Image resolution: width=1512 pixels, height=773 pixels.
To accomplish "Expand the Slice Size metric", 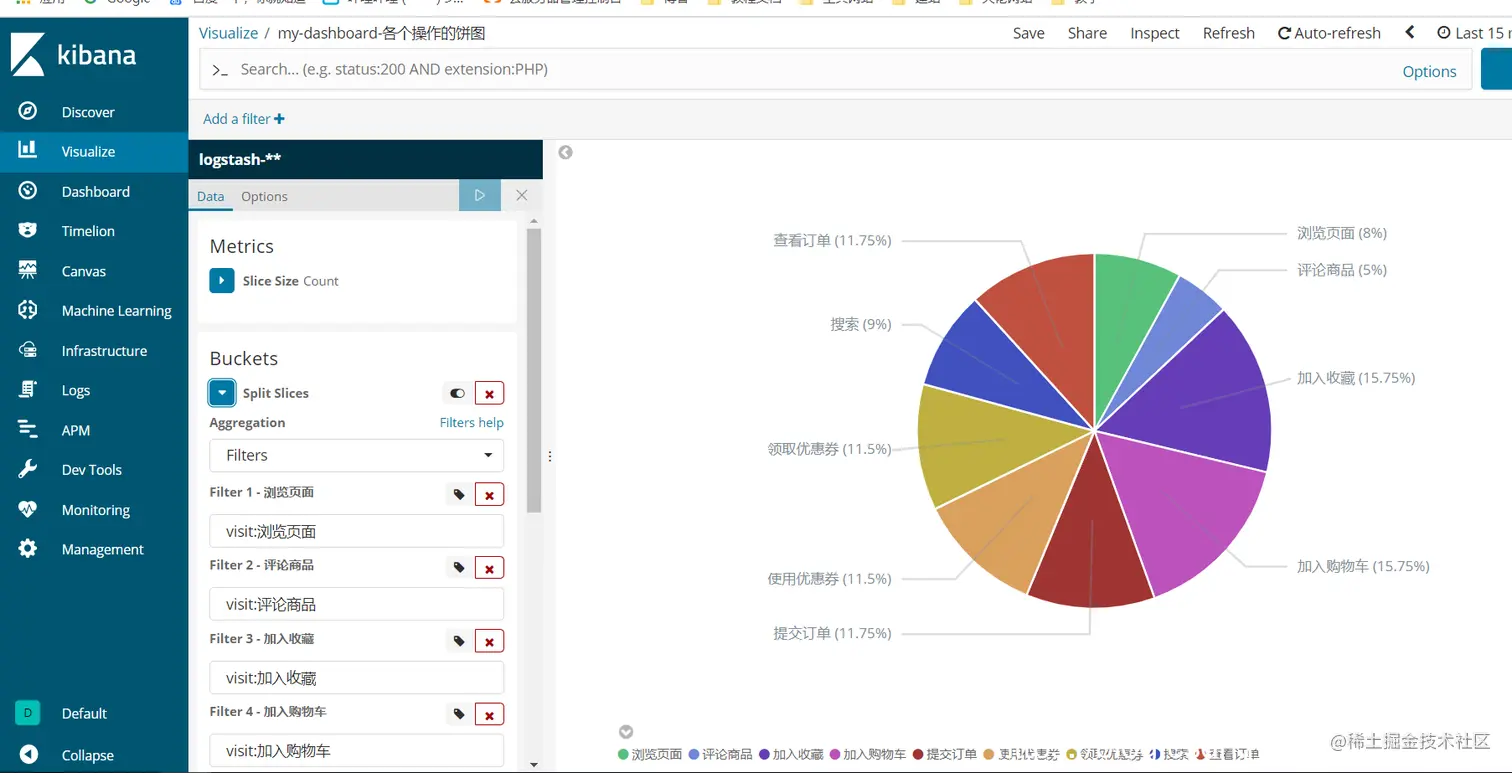I will click(x=222, y=280).
